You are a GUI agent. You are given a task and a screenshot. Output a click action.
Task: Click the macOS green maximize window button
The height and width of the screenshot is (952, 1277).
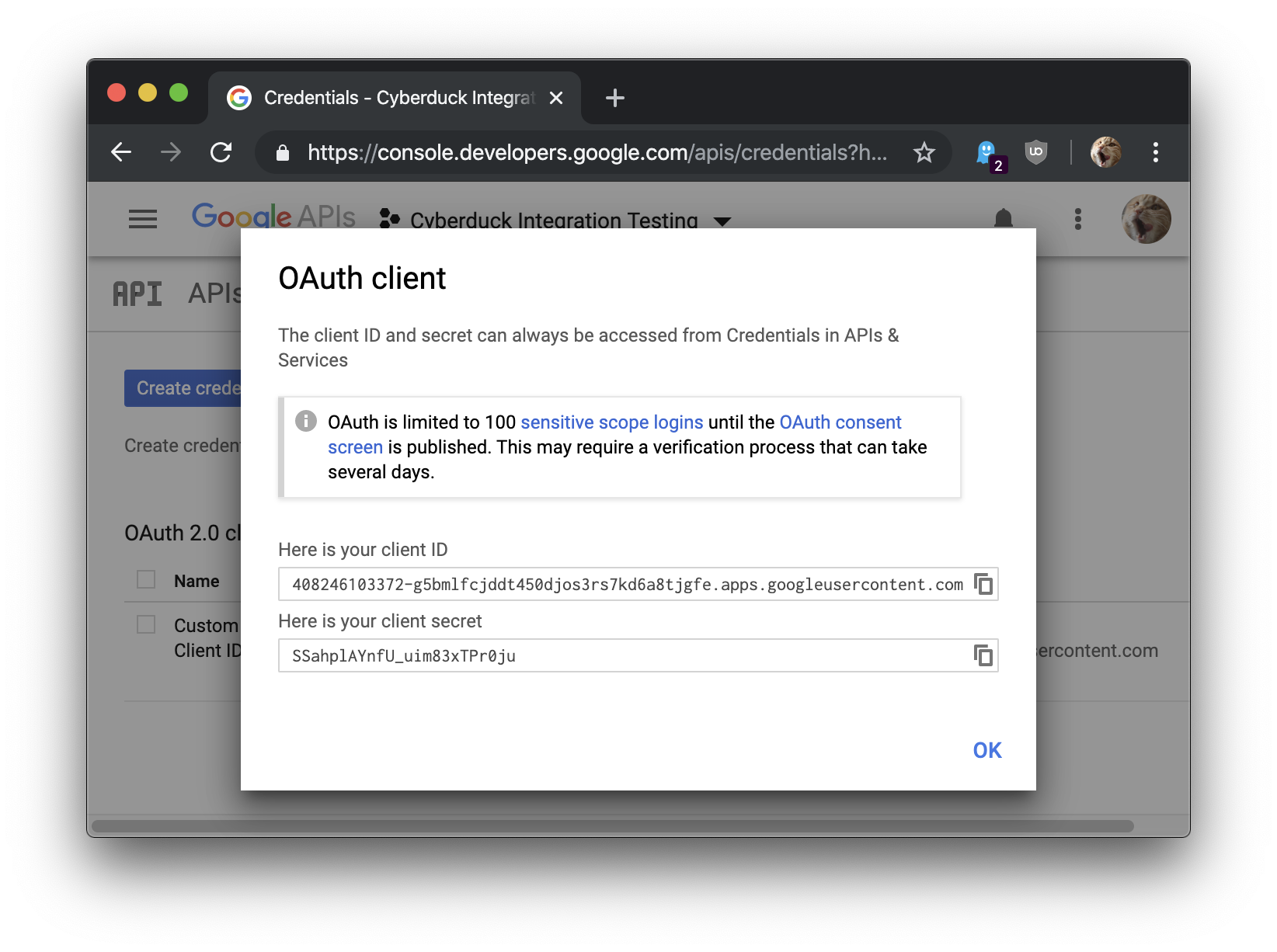[x=179, y=92]
